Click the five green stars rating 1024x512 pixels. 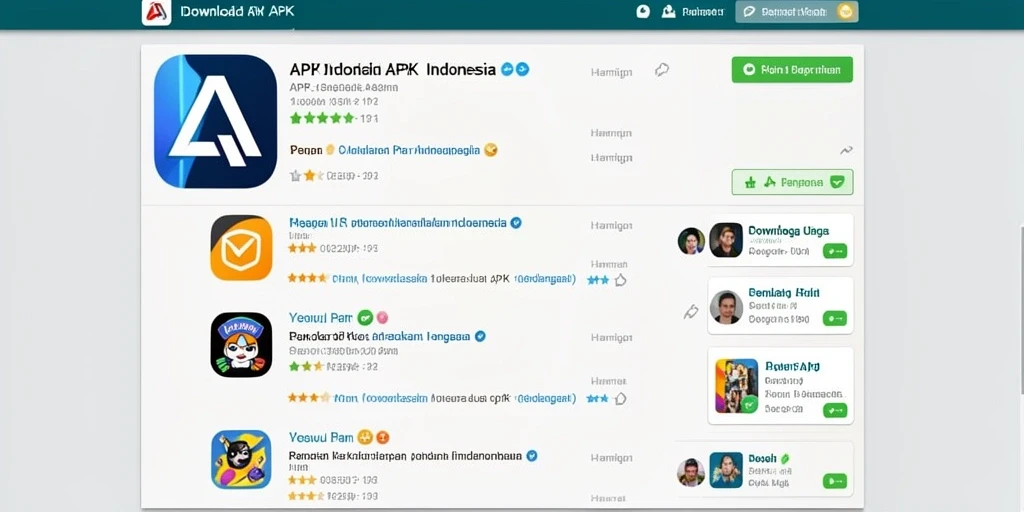click(321, 118)
